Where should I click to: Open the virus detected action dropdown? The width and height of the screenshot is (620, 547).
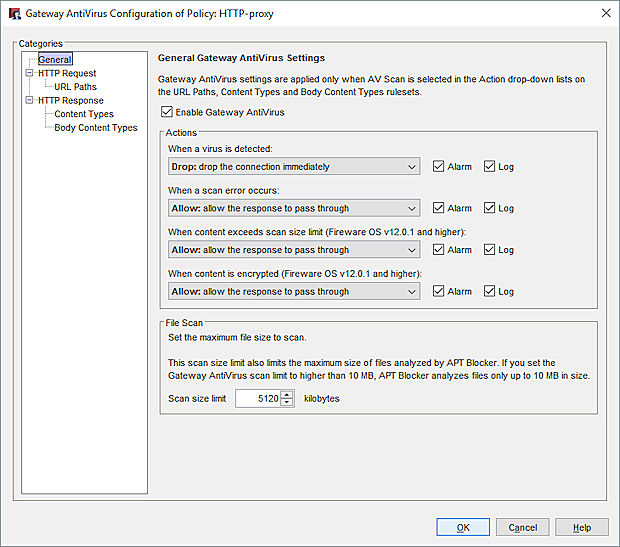click(293, 167)
